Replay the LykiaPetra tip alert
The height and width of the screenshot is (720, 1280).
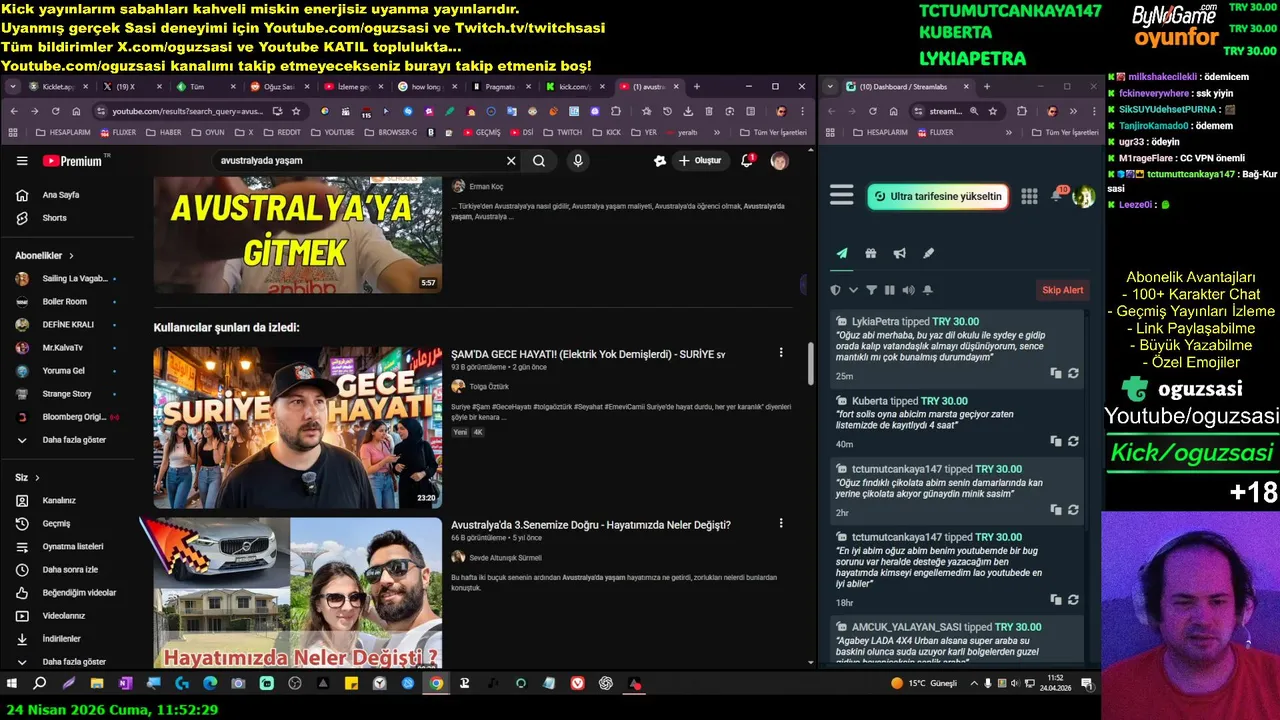(x=1073, y=373)
